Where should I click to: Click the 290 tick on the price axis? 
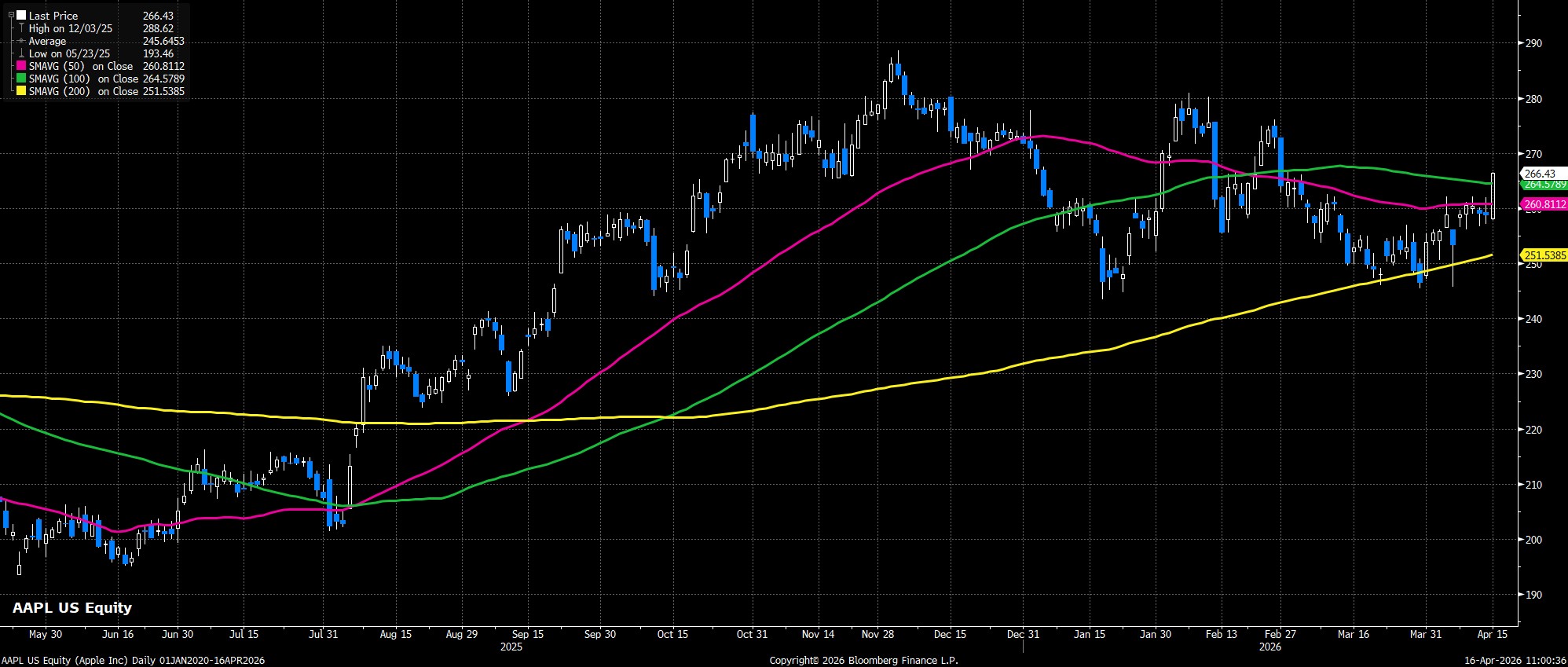[x=1533, y=44]
